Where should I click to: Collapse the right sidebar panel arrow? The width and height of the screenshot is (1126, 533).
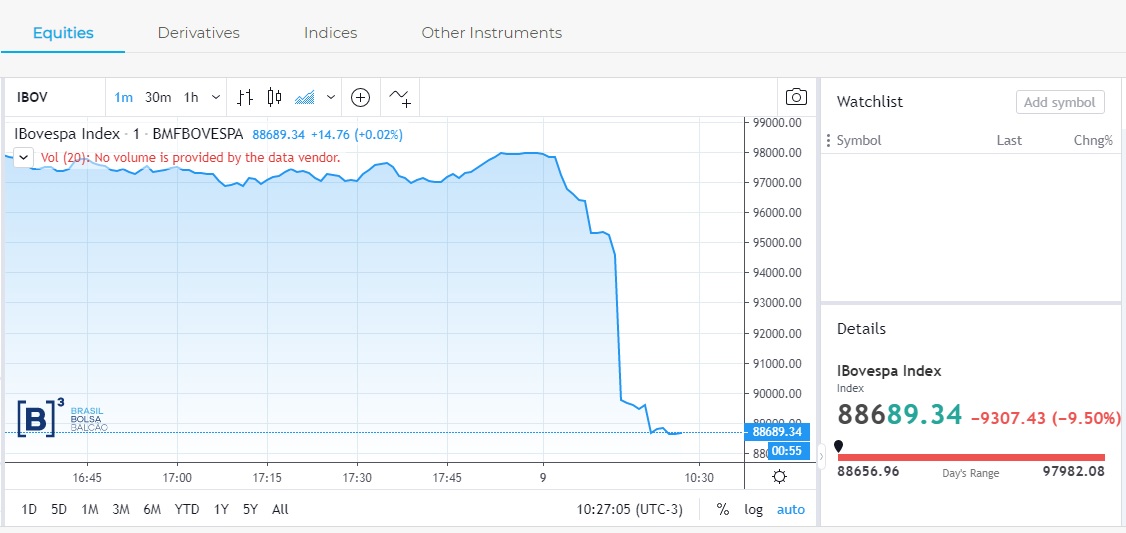(x=822, y=457)
